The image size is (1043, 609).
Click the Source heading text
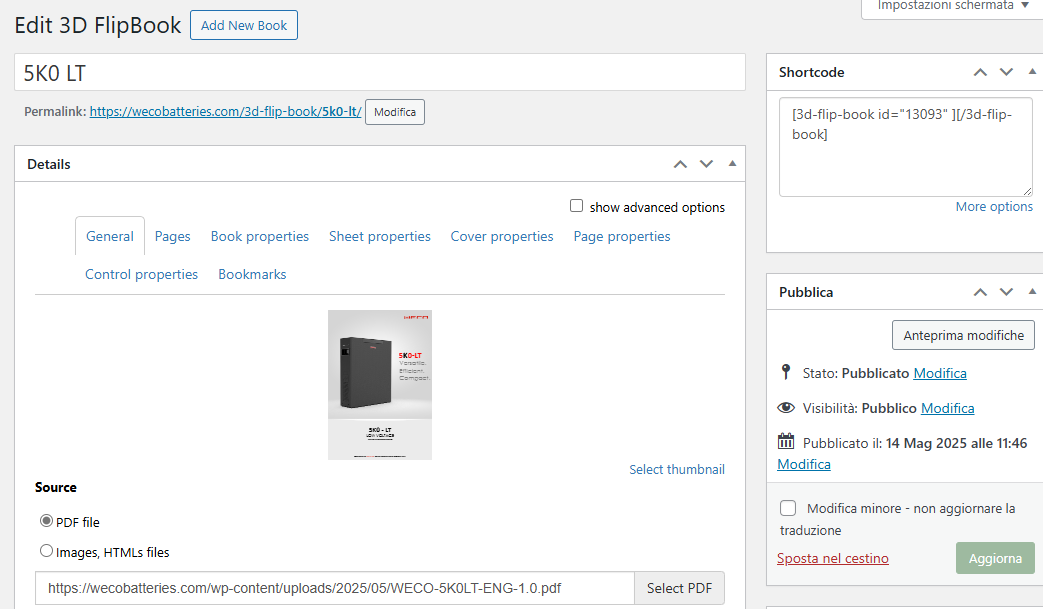coord(56,487)
